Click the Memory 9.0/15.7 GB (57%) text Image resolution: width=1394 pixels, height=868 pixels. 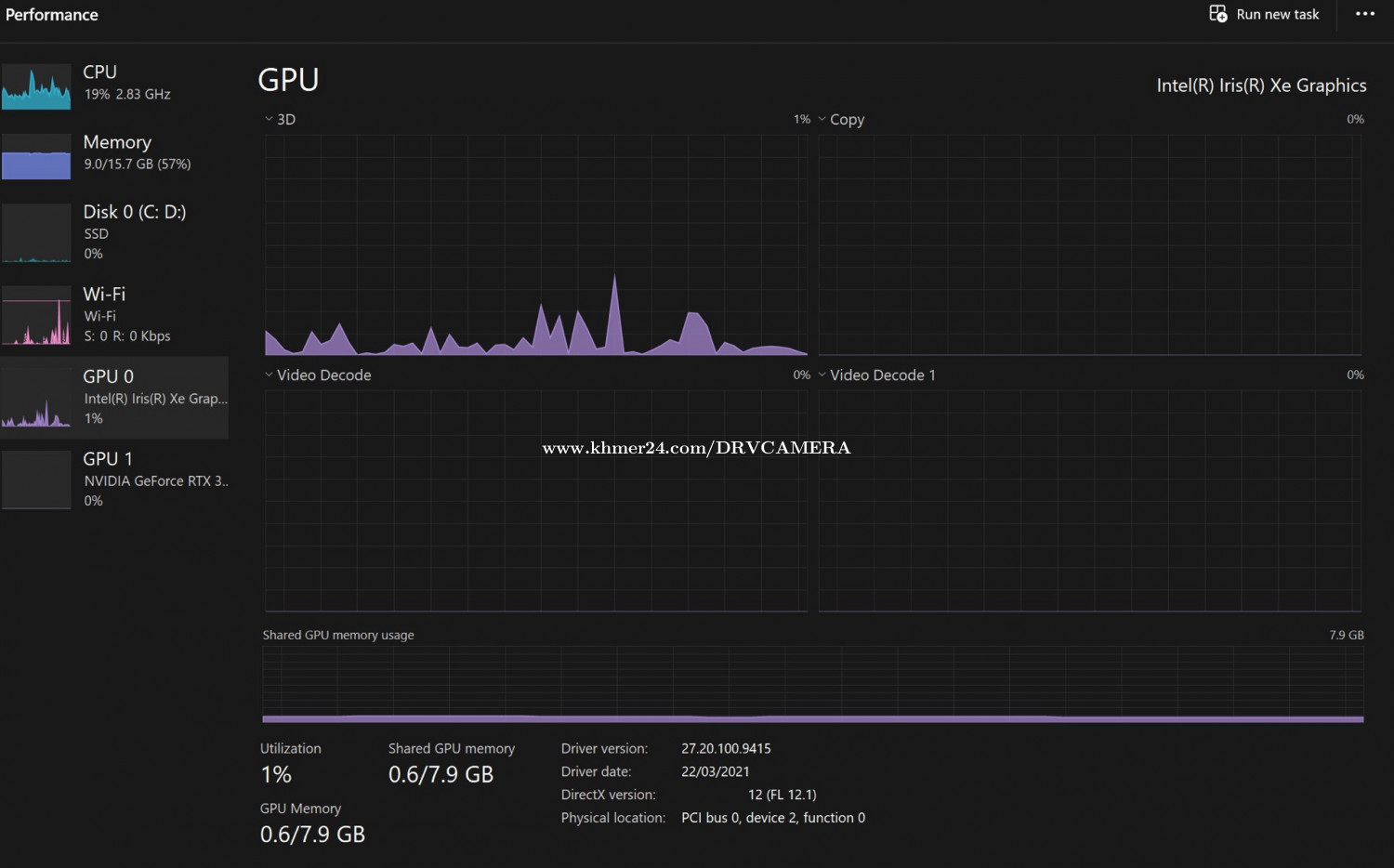[138, 164]
